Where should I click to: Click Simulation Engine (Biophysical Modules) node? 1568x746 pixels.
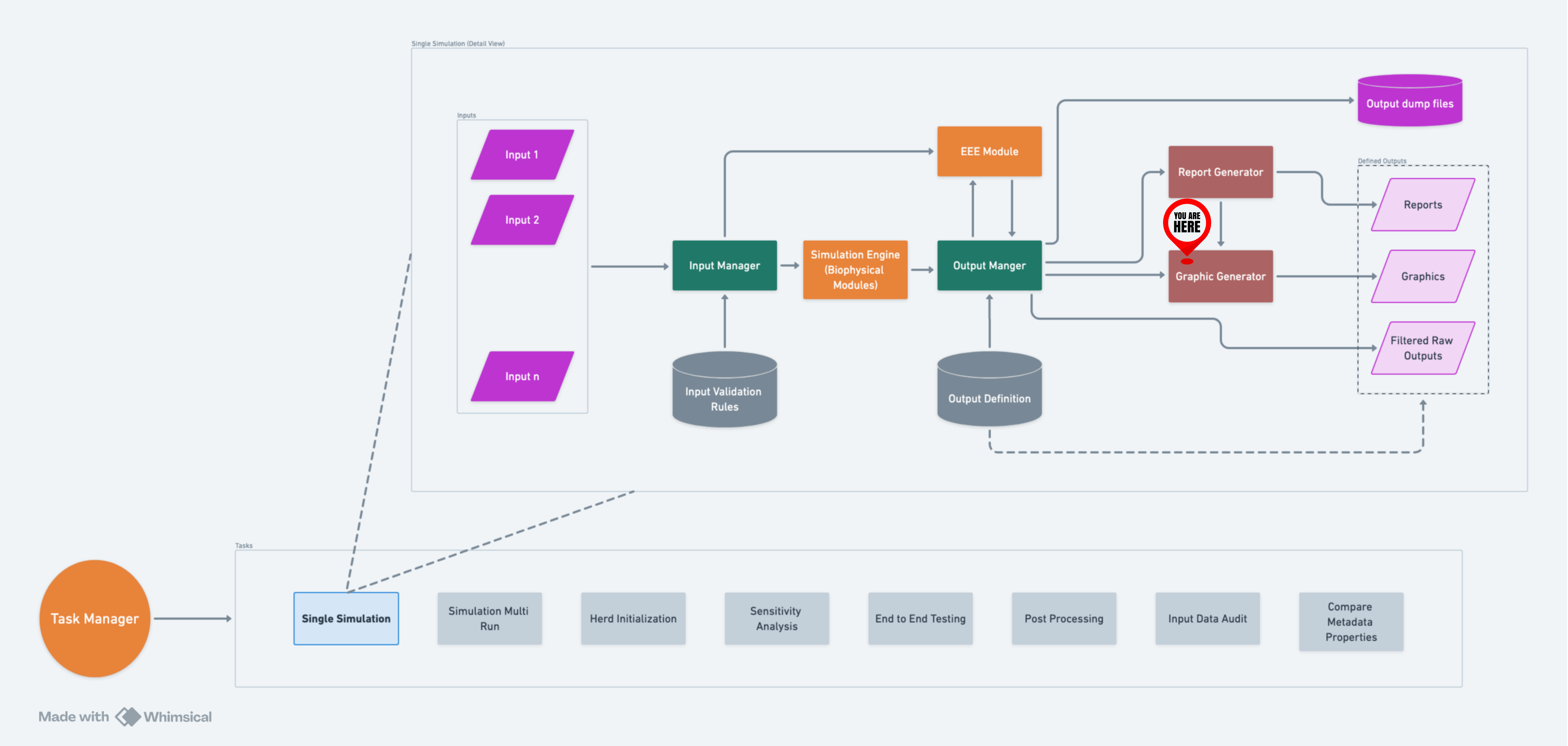[855, 270]
